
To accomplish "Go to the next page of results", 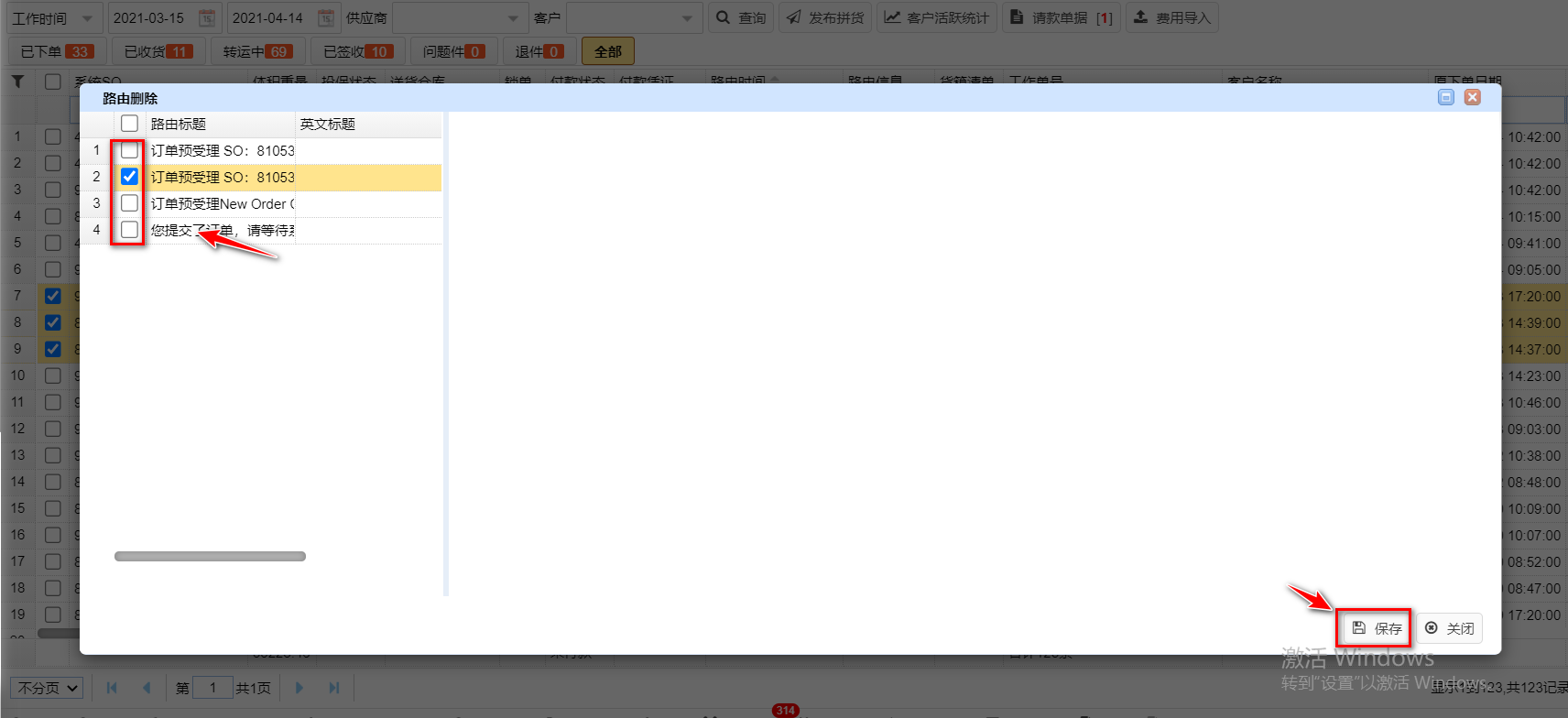I will tap(299, 688).
